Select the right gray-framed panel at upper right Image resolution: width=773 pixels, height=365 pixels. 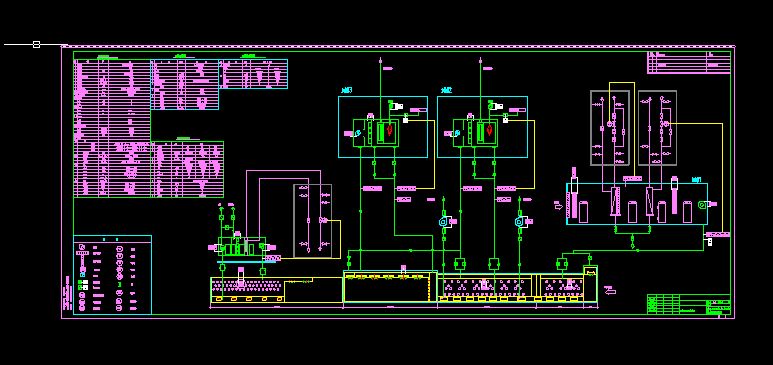coord(657,128)
